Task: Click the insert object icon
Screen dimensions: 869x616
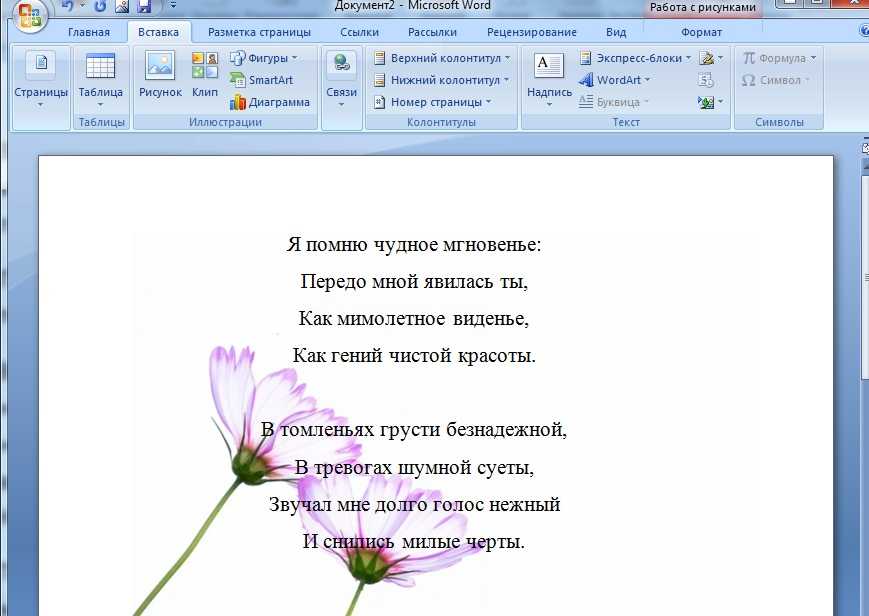Action: [710, 102]
